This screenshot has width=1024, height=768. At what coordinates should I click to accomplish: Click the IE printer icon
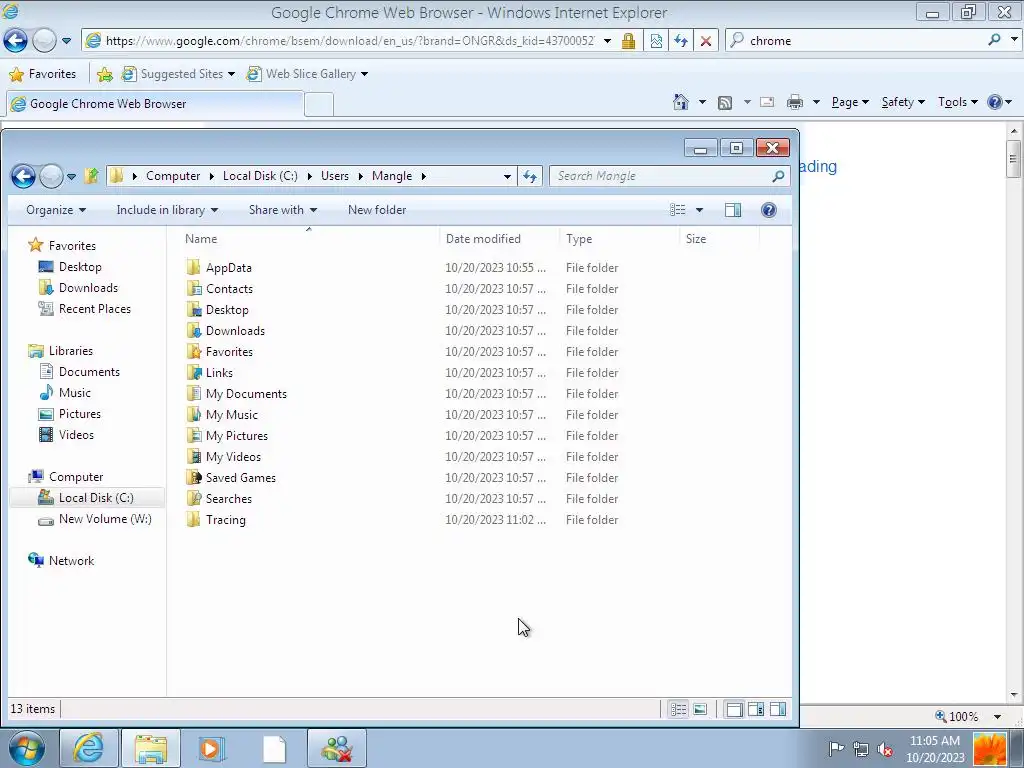tap(795, 102)
